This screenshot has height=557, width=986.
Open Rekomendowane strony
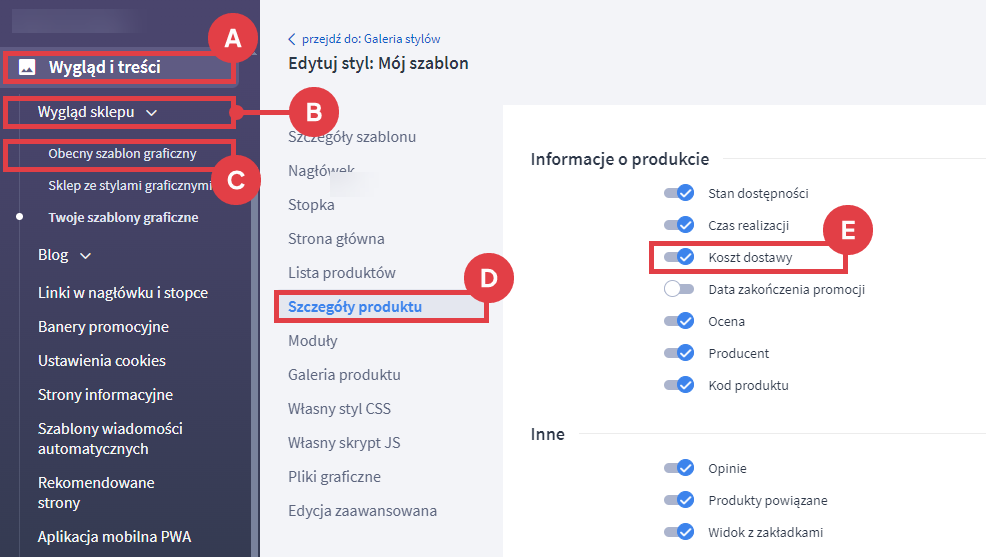coord(96,493)
